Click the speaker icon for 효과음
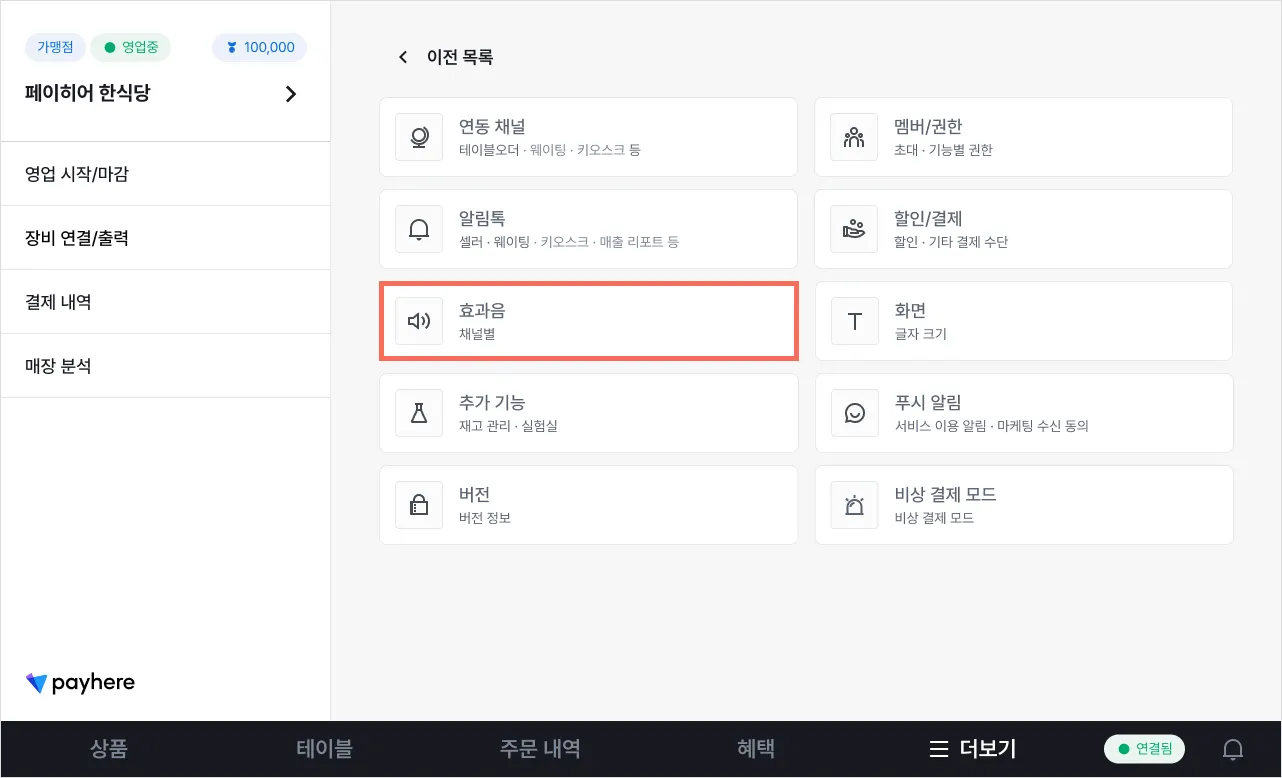Viewport: 1282px width, 778px height. pos(419,321)
